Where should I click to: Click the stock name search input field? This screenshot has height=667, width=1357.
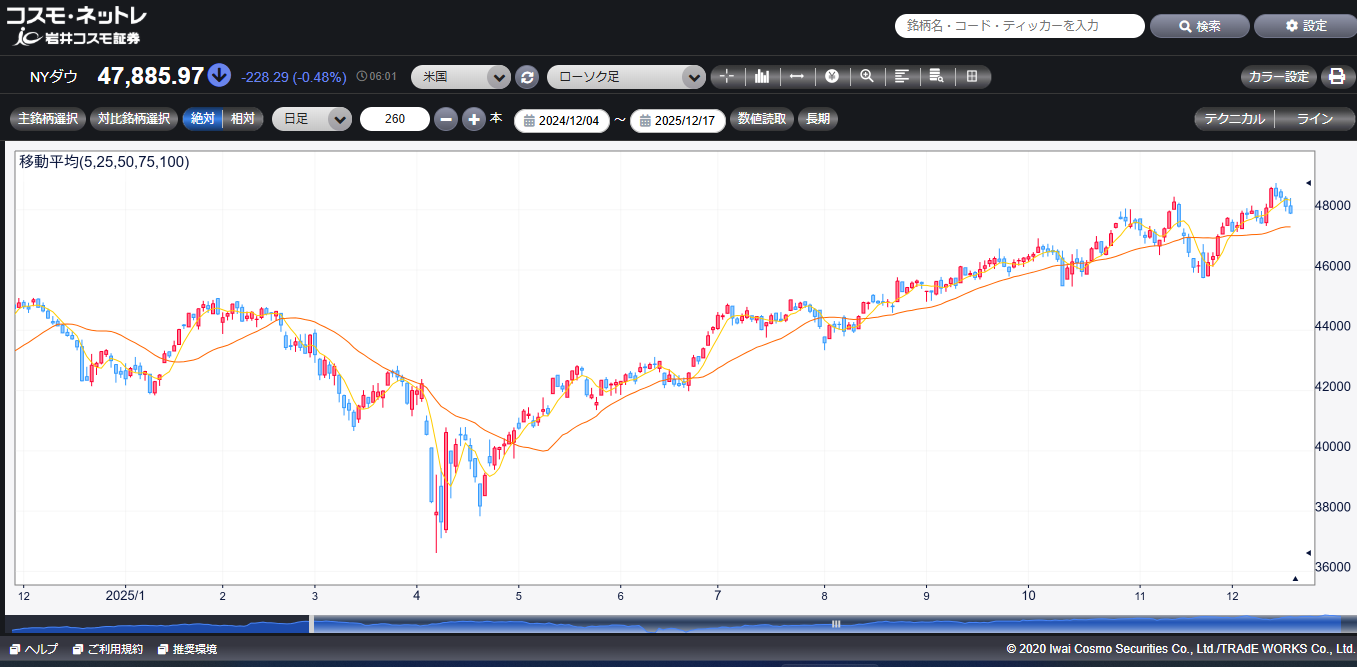click(x=1019, y=26)
